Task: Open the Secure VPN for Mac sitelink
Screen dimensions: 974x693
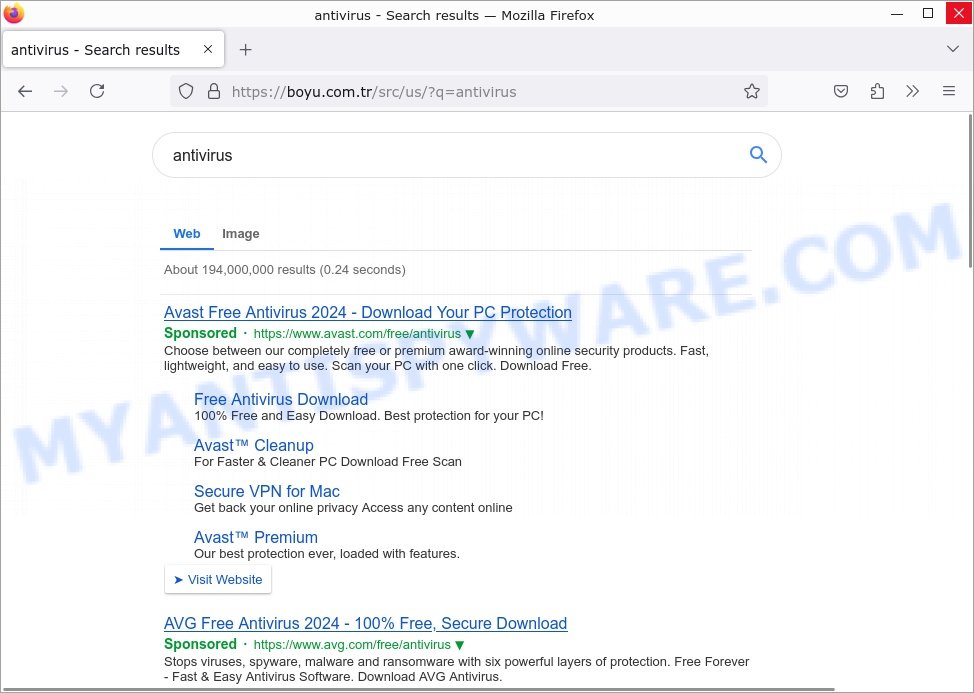Action: coord(266,491)
